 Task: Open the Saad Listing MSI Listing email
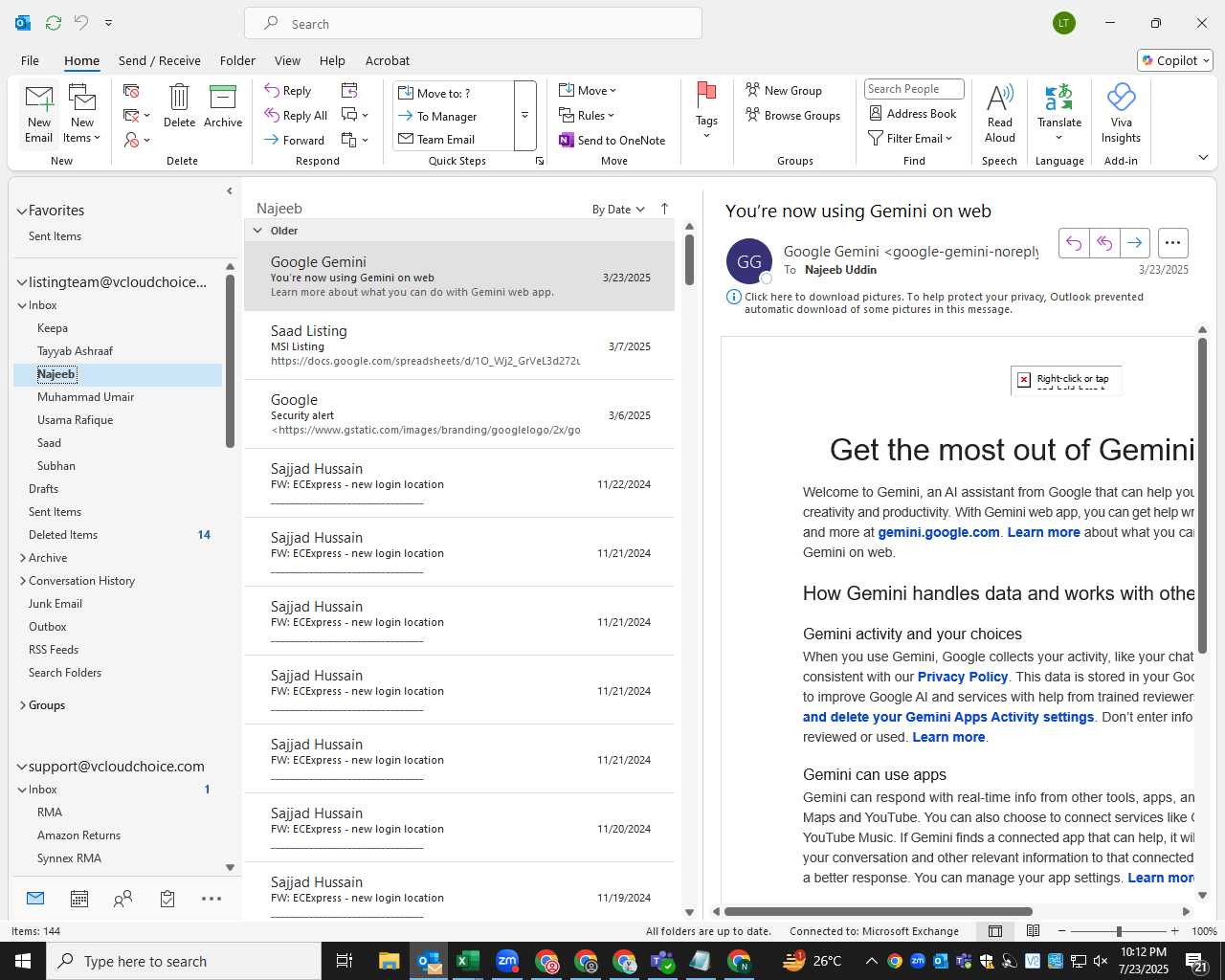459,345
